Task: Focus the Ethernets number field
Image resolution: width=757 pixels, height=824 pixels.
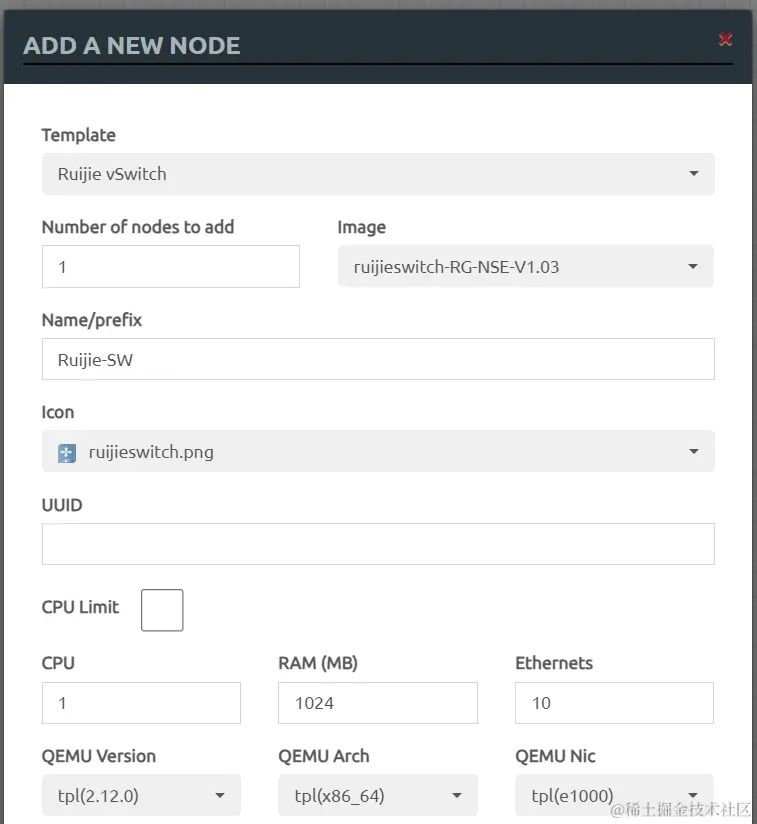Action: pyautogui.click(x=614, y=703)
